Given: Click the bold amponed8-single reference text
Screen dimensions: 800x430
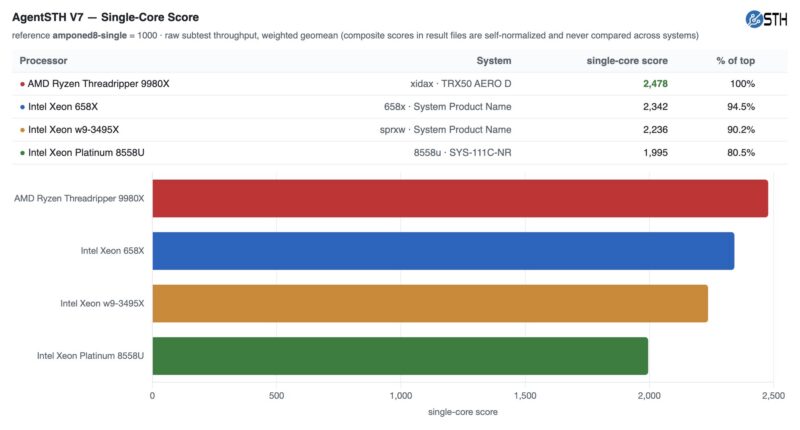Looking at the screenshot, I should pos(89,36).
